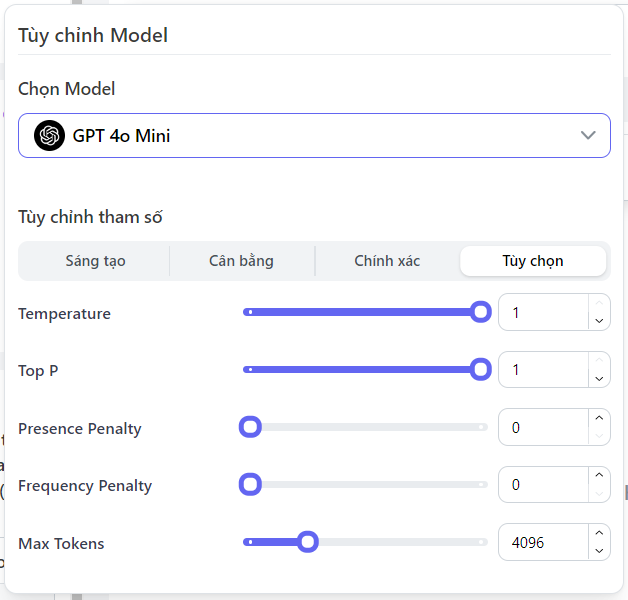The height and width of the screenshot is (600, 628).
Task: Increase Presence Penalty with the up arrow
Action: pyautogui.click(x=598, y=419)
